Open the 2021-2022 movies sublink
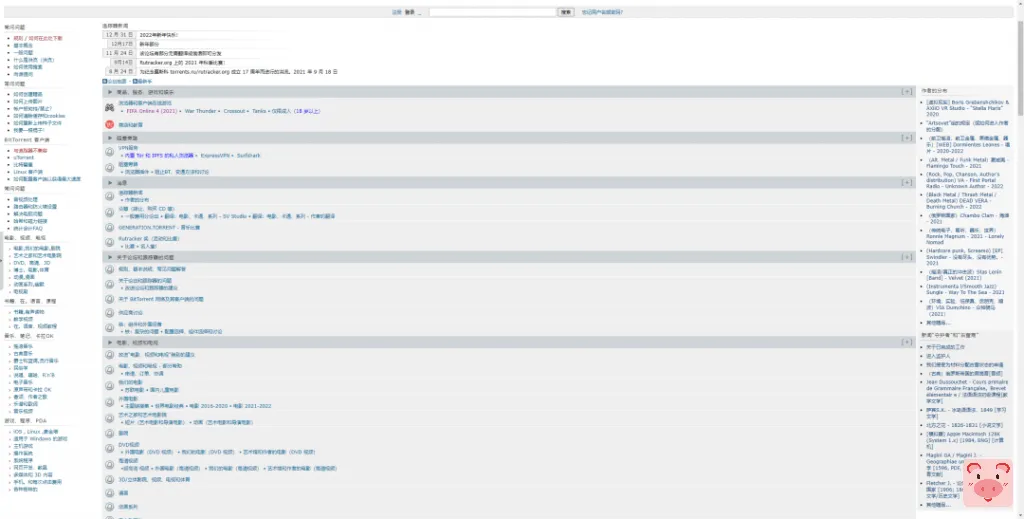 pyautogui.click(x=251, y=406)
